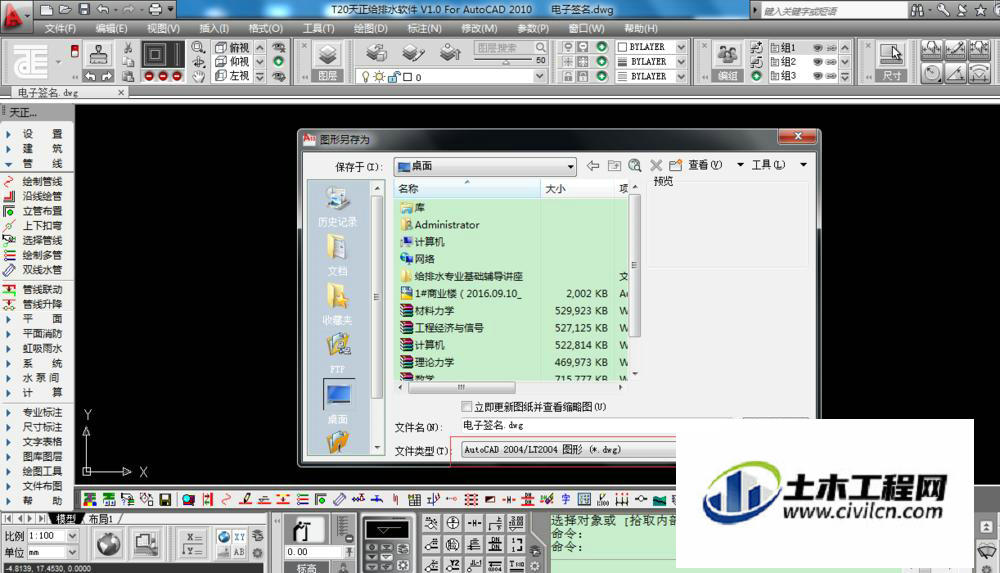Open 文档 in dialog places bar
Image resolution: width=1000 pixels, height=573 pixels.
337,255
